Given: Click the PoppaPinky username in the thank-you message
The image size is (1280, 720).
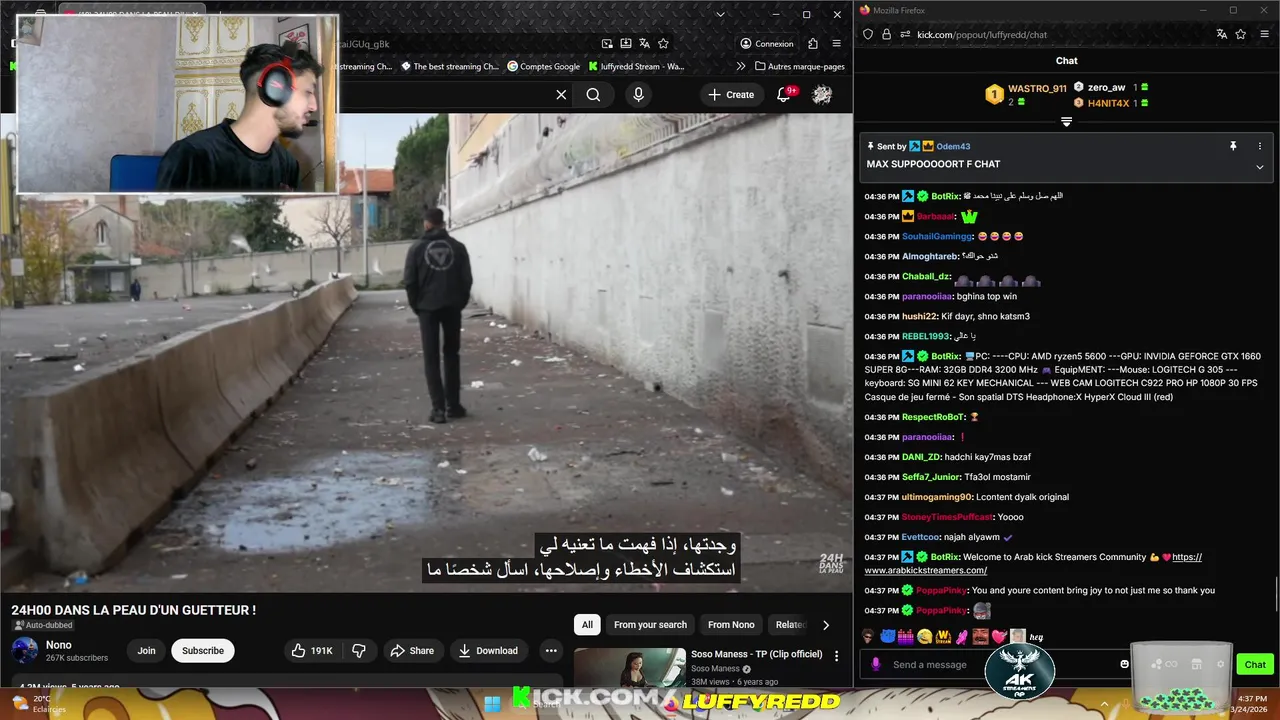Looking at the screenshot, I should pos(942,591).
